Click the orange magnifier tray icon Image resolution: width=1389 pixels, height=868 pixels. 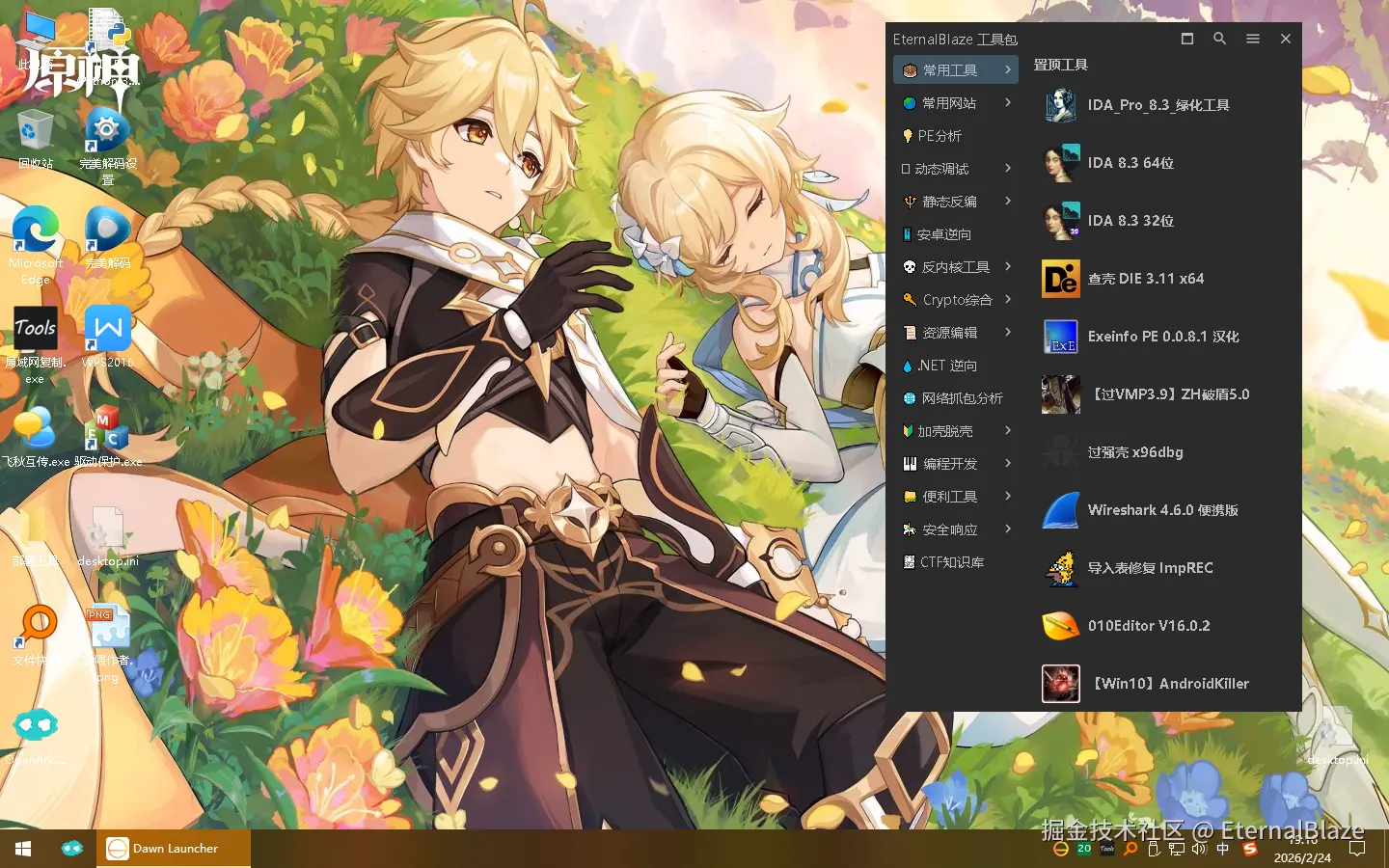click(x=1130, y=849)
